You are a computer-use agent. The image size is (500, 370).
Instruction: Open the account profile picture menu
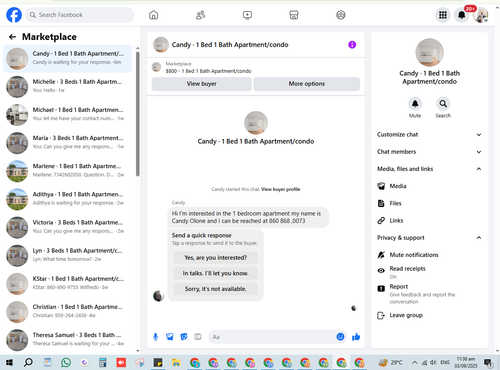pos(481,15)
